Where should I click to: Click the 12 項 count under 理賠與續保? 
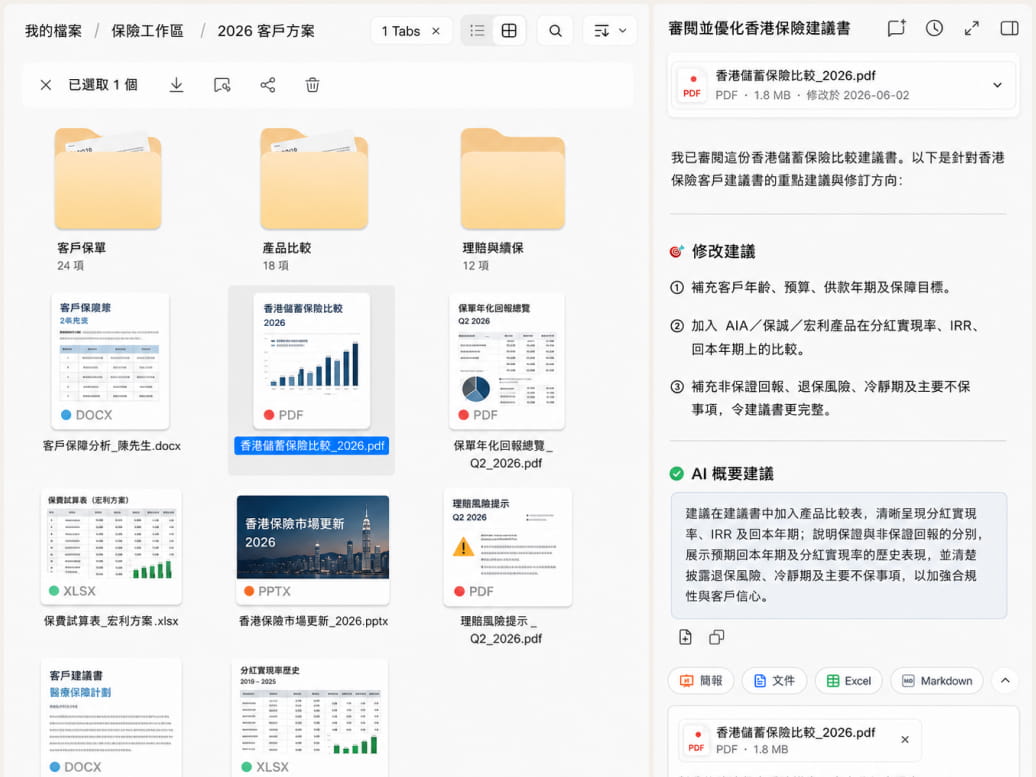[475, 266]
